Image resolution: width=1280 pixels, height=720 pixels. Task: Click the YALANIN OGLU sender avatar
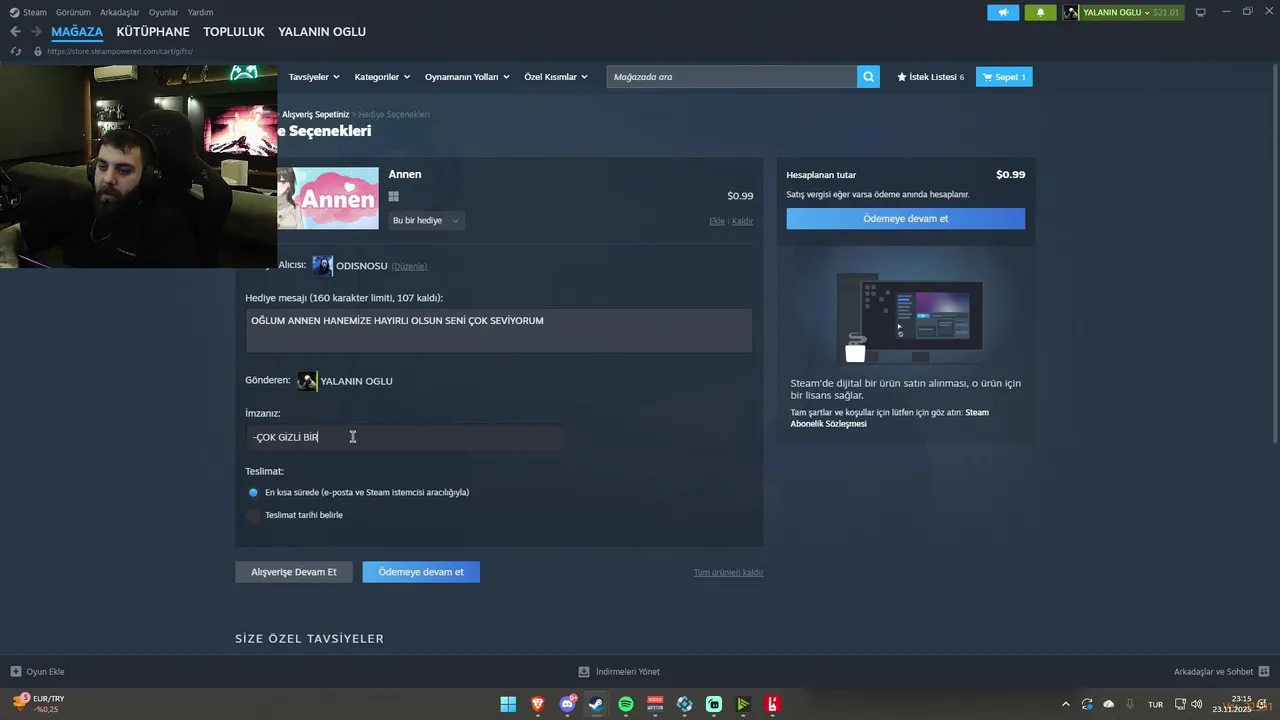(307, 381)
